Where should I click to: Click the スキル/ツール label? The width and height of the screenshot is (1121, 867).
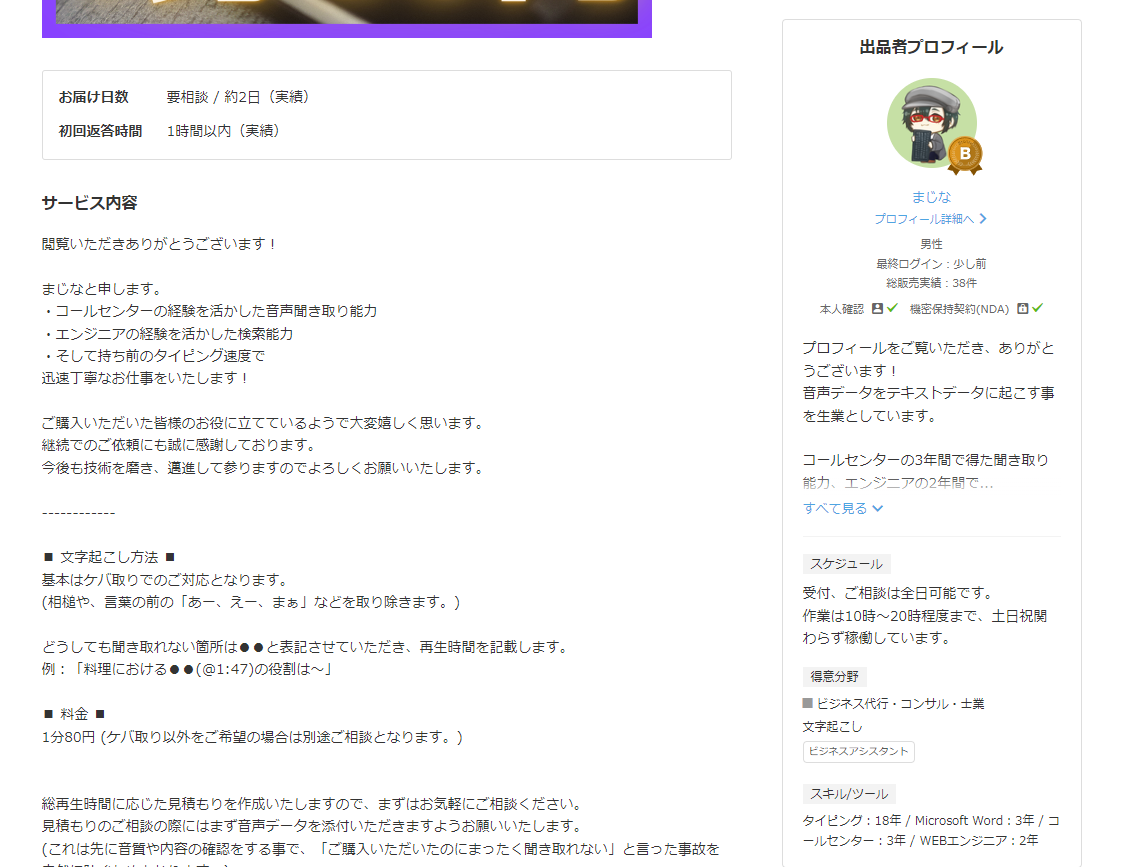(x=849, y=794)
